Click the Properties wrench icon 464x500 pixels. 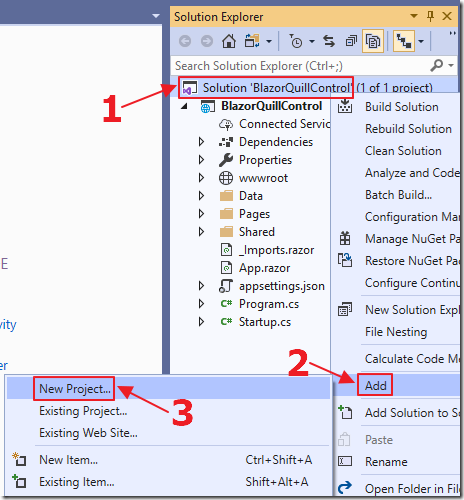pyautogui.click(x=226, y=160)
